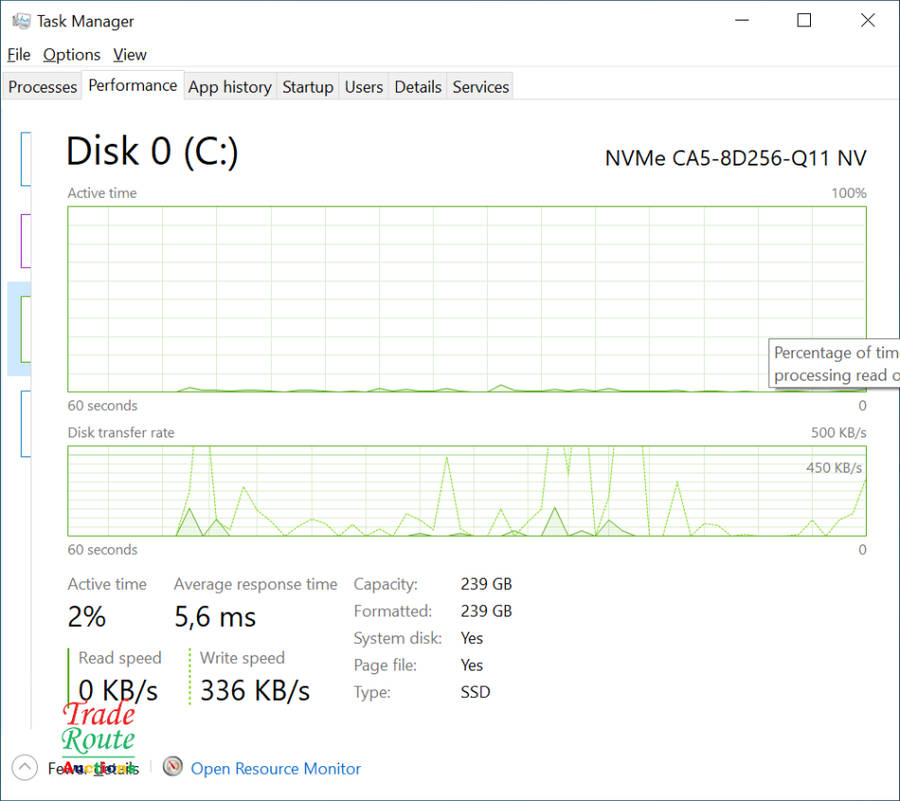The image size is (900, 801).
Task: Switch to the Processes tab
Action: click(42, 87)
